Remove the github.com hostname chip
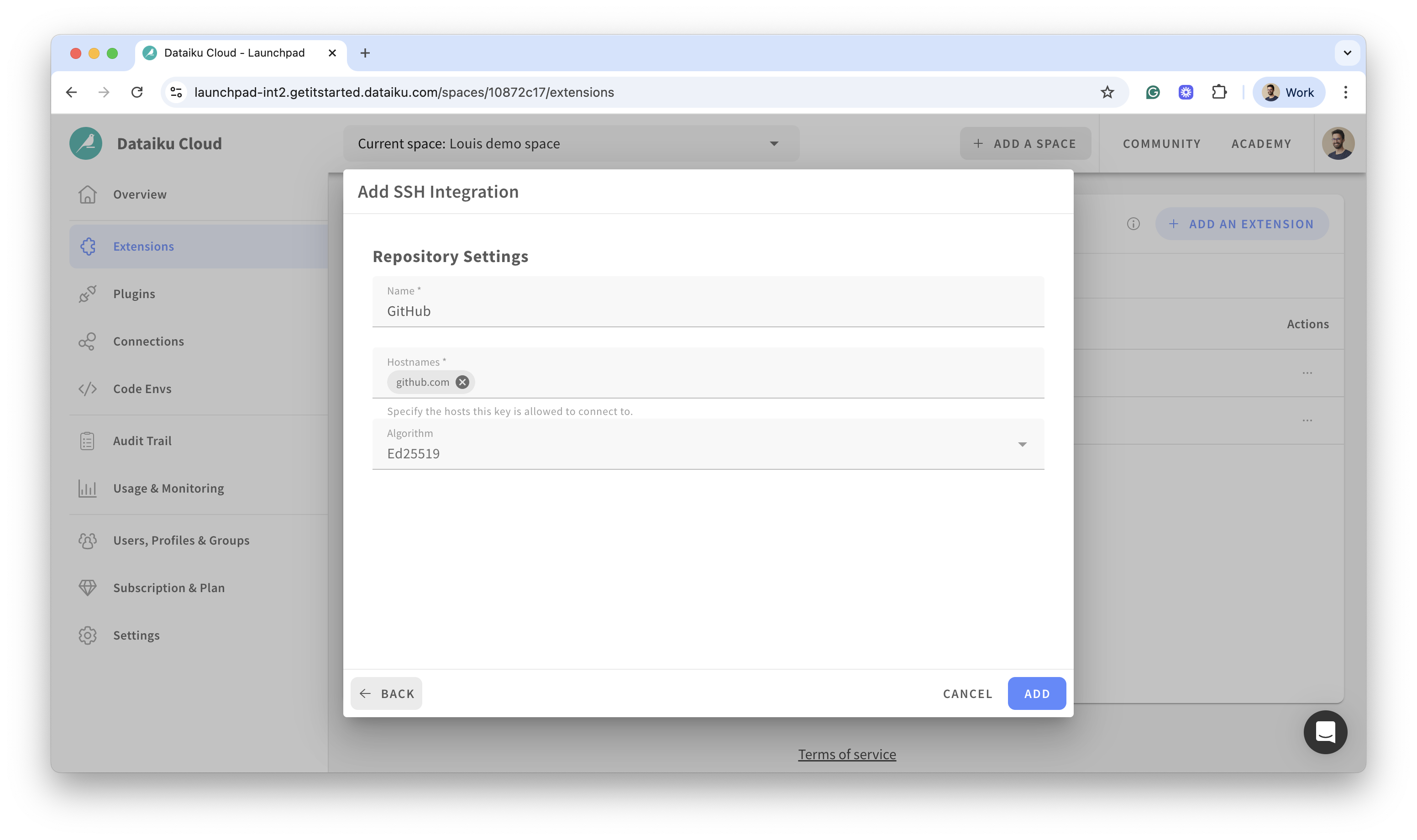 462,382
